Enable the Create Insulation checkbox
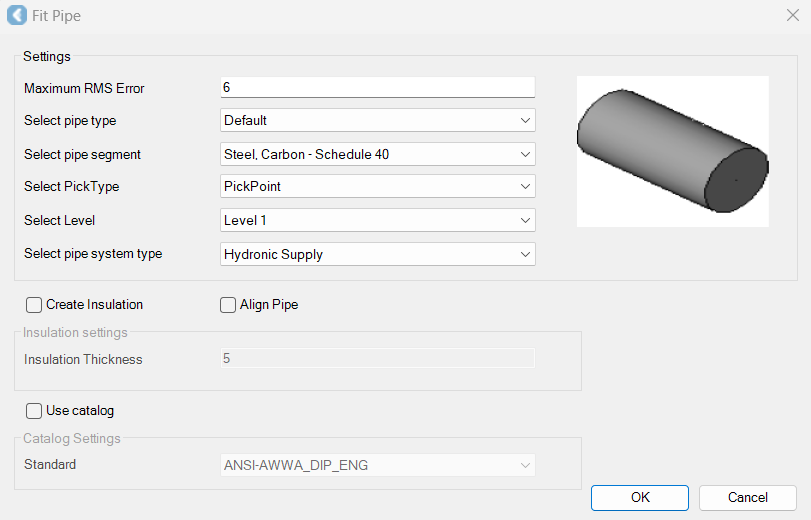 tap(34, 305)
